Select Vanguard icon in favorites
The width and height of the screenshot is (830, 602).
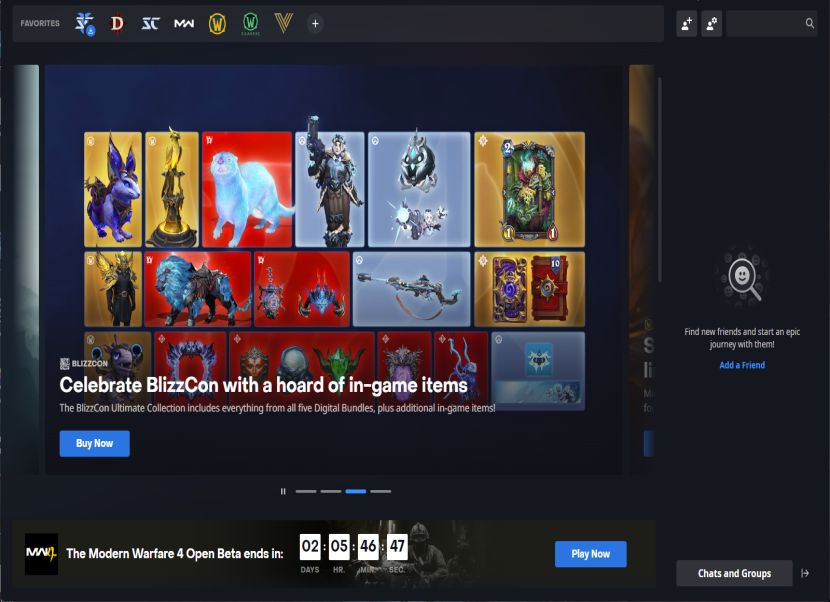click(x=284, y=23)
